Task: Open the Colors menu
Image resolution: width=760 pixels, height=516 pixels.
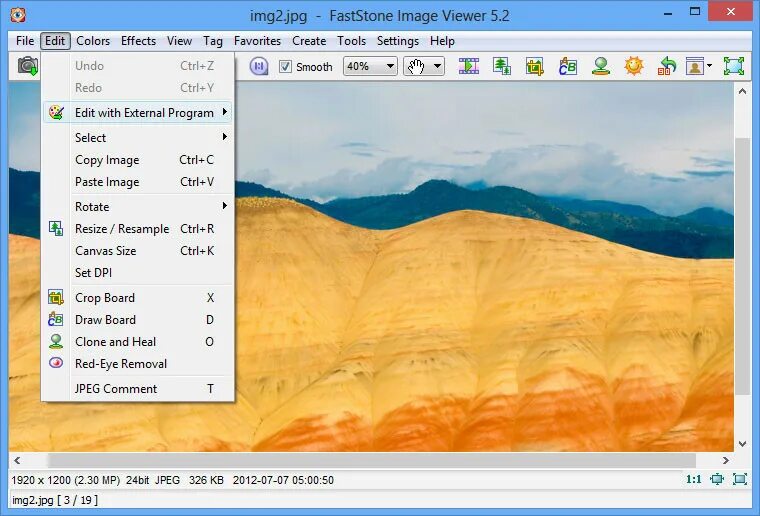Action: coord(93,41)
